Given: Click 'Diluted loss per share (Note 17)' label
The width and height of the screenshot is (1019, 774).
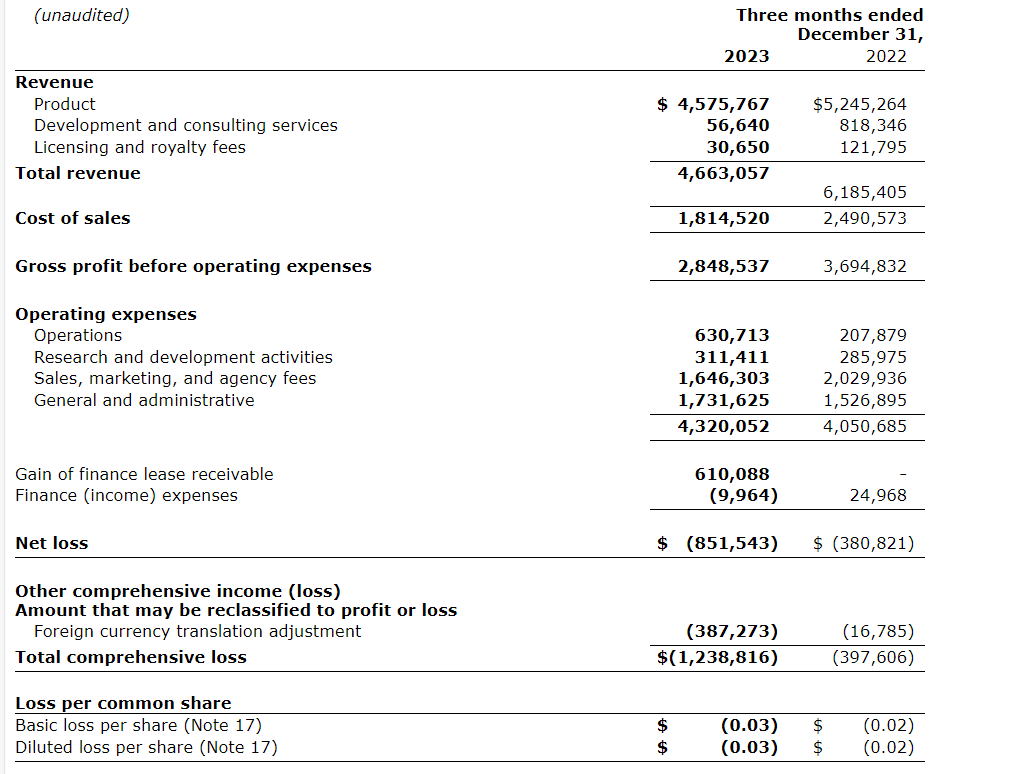Looking at the screenshot, I should pyautogui.click(x=146, y=748).
